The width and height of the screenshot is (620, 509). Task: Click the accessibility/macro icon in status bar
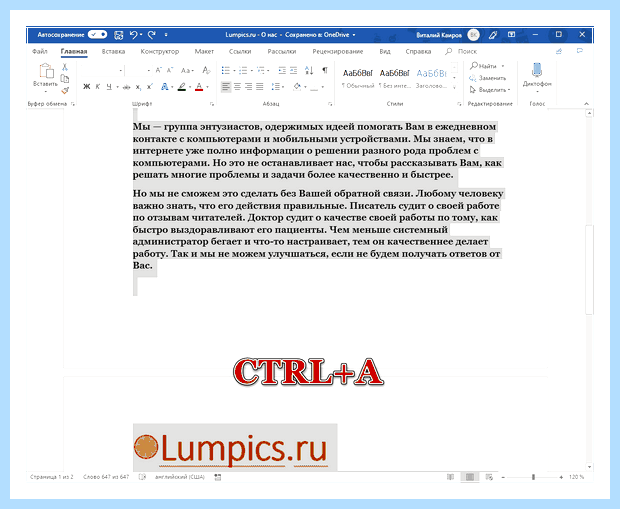[x=218, y=477]
